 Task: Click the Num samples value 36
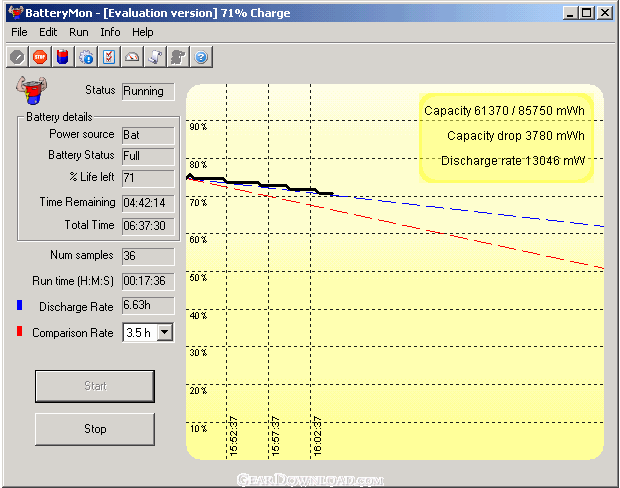point(148,256)
